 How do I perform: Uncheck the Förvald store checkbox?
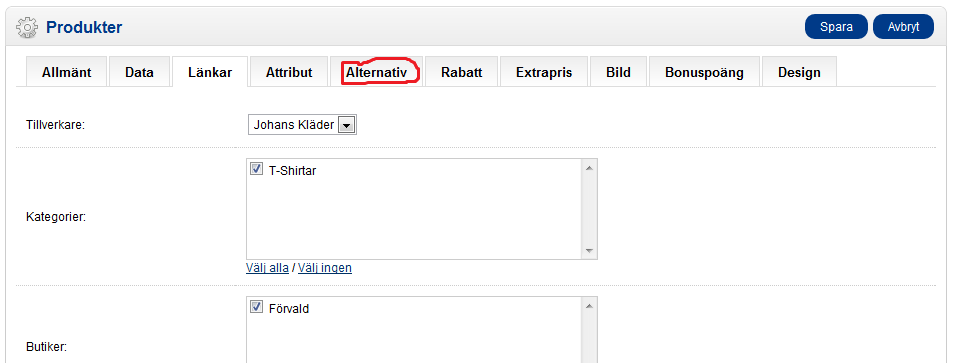(x=257, y=307)
